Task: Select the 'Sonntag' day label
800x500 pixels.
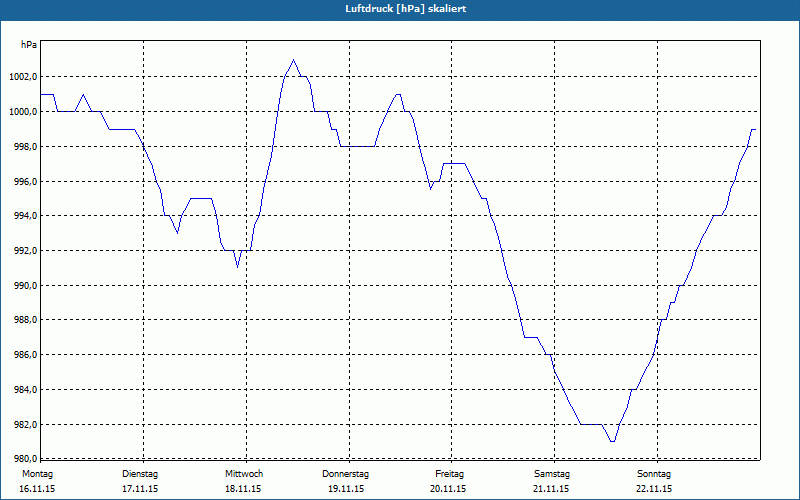Action: click(x=654, y=474)
